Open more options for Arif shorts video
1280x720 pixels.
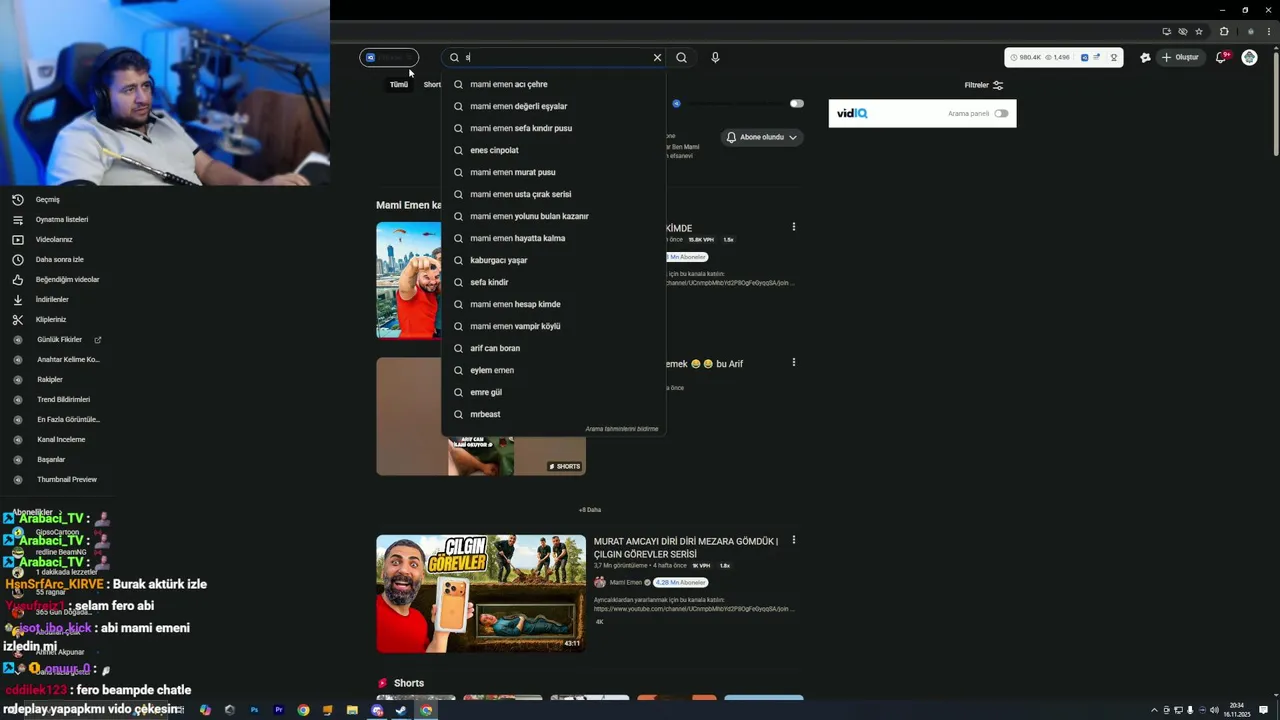coord(794,362)
